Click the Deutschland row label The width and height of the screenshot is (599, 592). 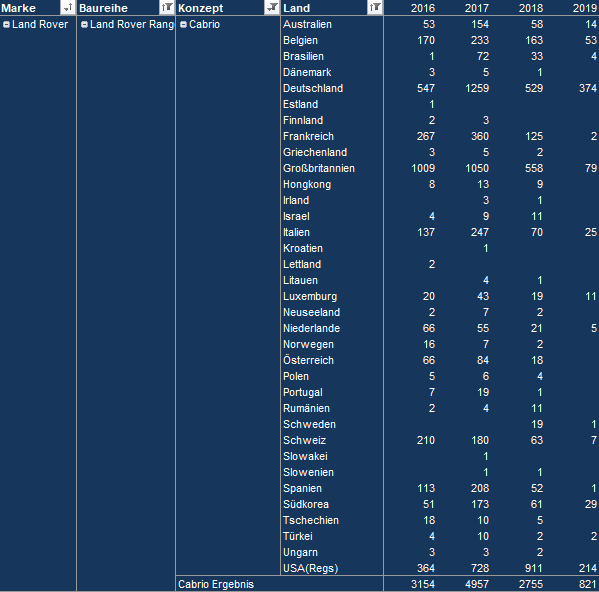click(x=313, y=88)
